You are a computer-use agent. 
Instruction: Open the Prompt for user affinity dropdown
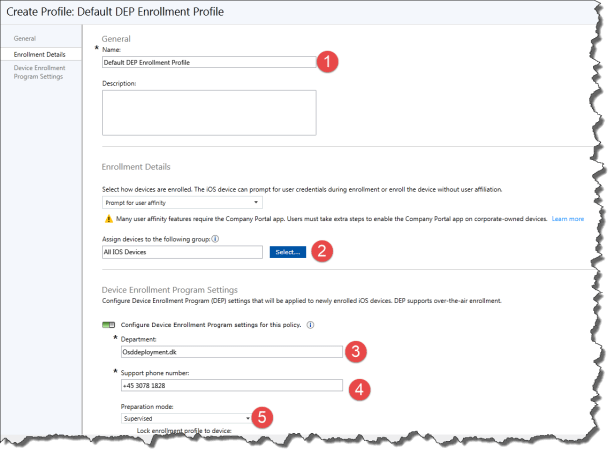tap(182, 202)
